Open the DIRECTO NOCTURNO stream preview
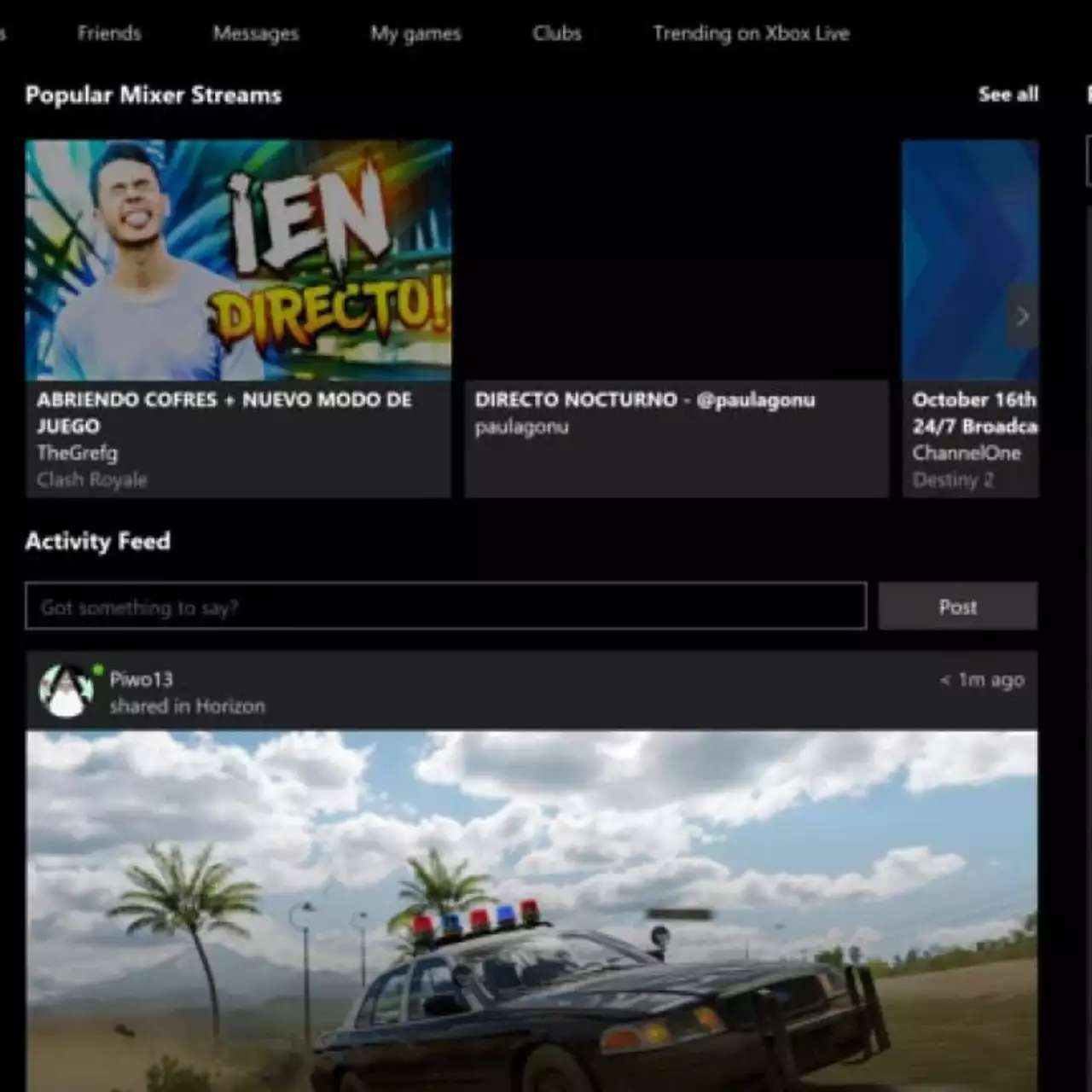Screen dimensions: 1092x1092 tap(677, 260)
